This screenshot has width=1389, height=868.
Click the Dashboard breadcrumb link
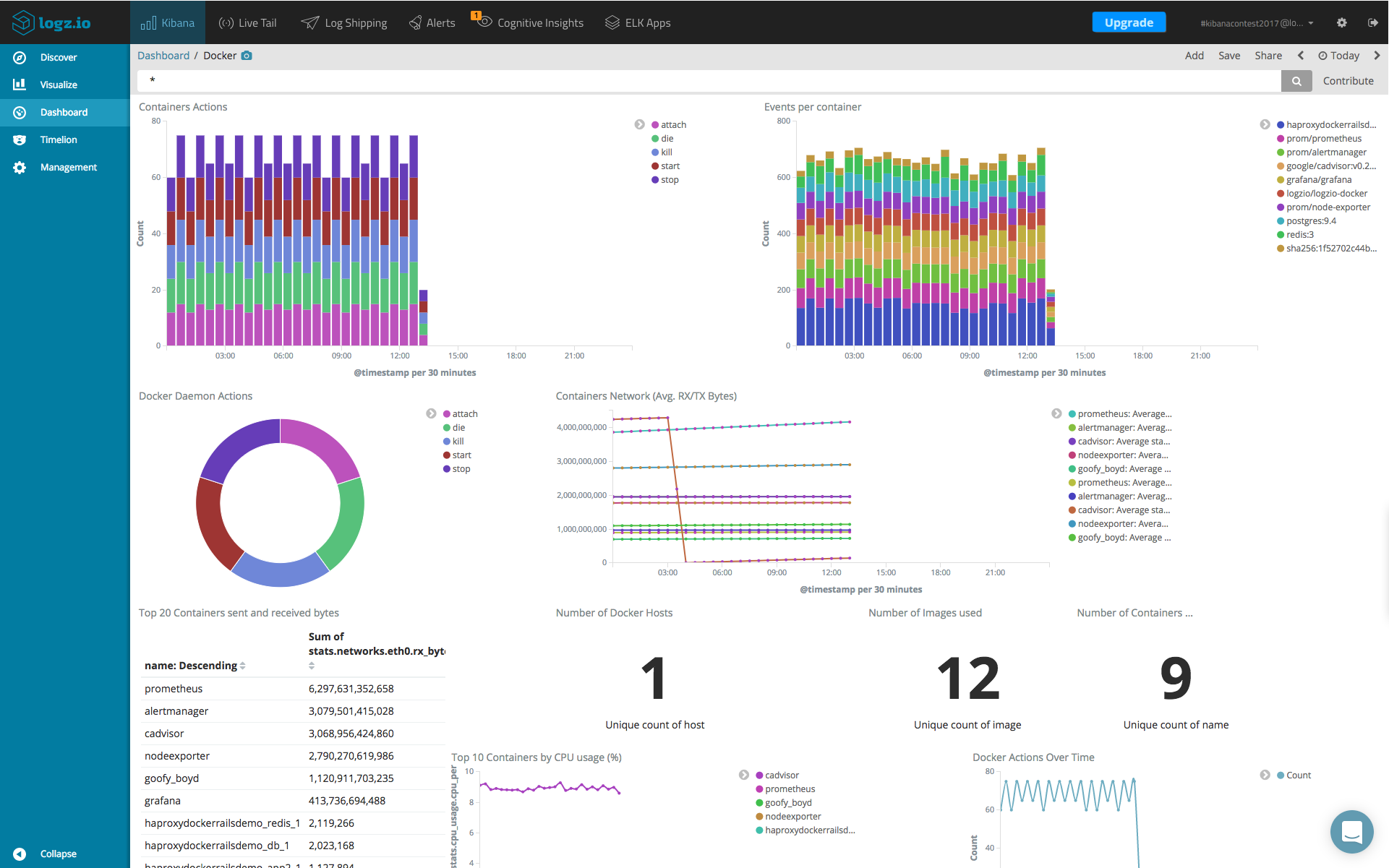[163, 56]
